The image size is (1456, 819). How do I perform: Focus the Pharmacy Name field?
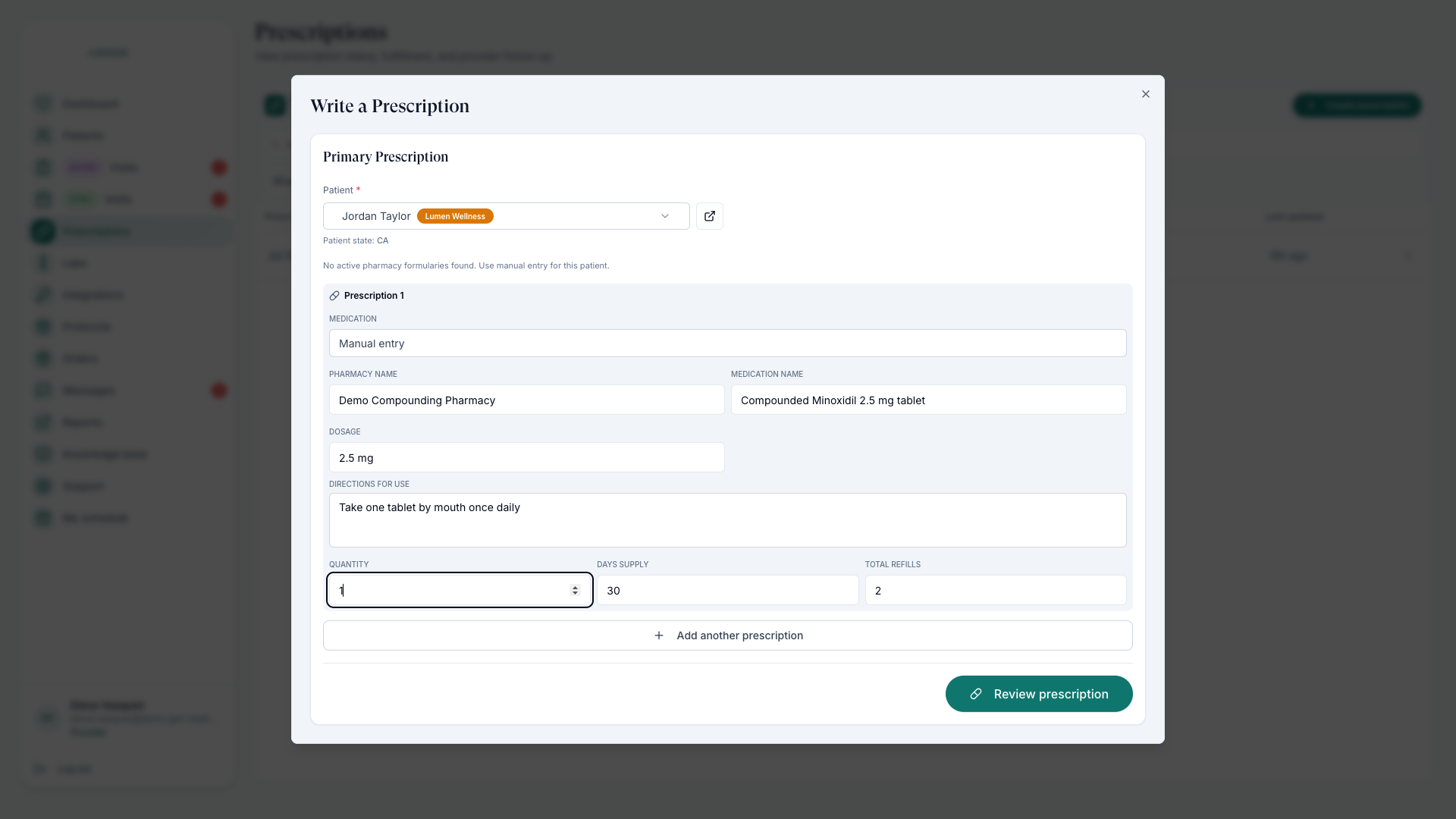click(526, 400)
